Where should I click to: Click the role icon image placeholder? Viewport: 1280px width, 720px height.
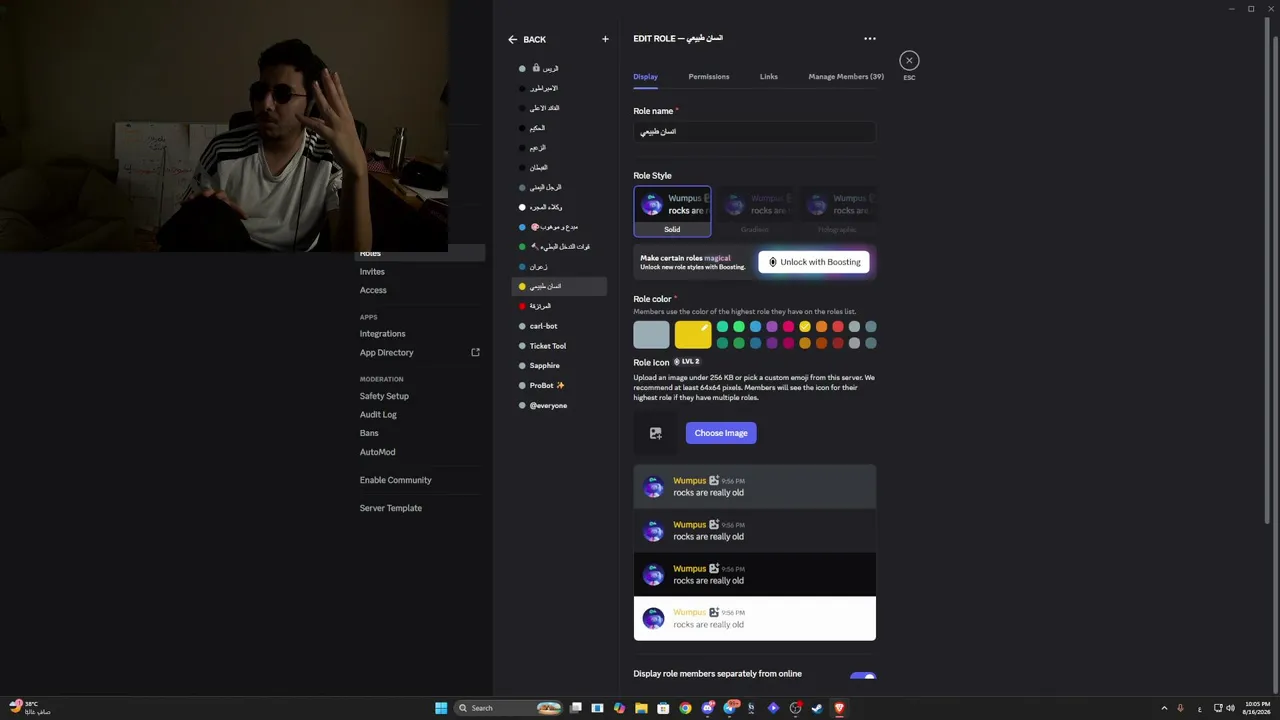[x=655, y=433]
